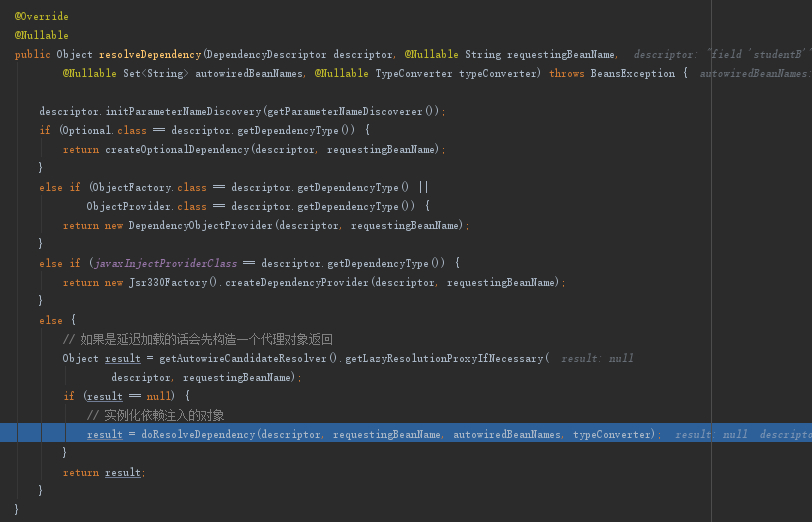Screen dimensions: 812x522
Task: Click the @Nullable annotation above the public keyword
Action: pos(41,35)
